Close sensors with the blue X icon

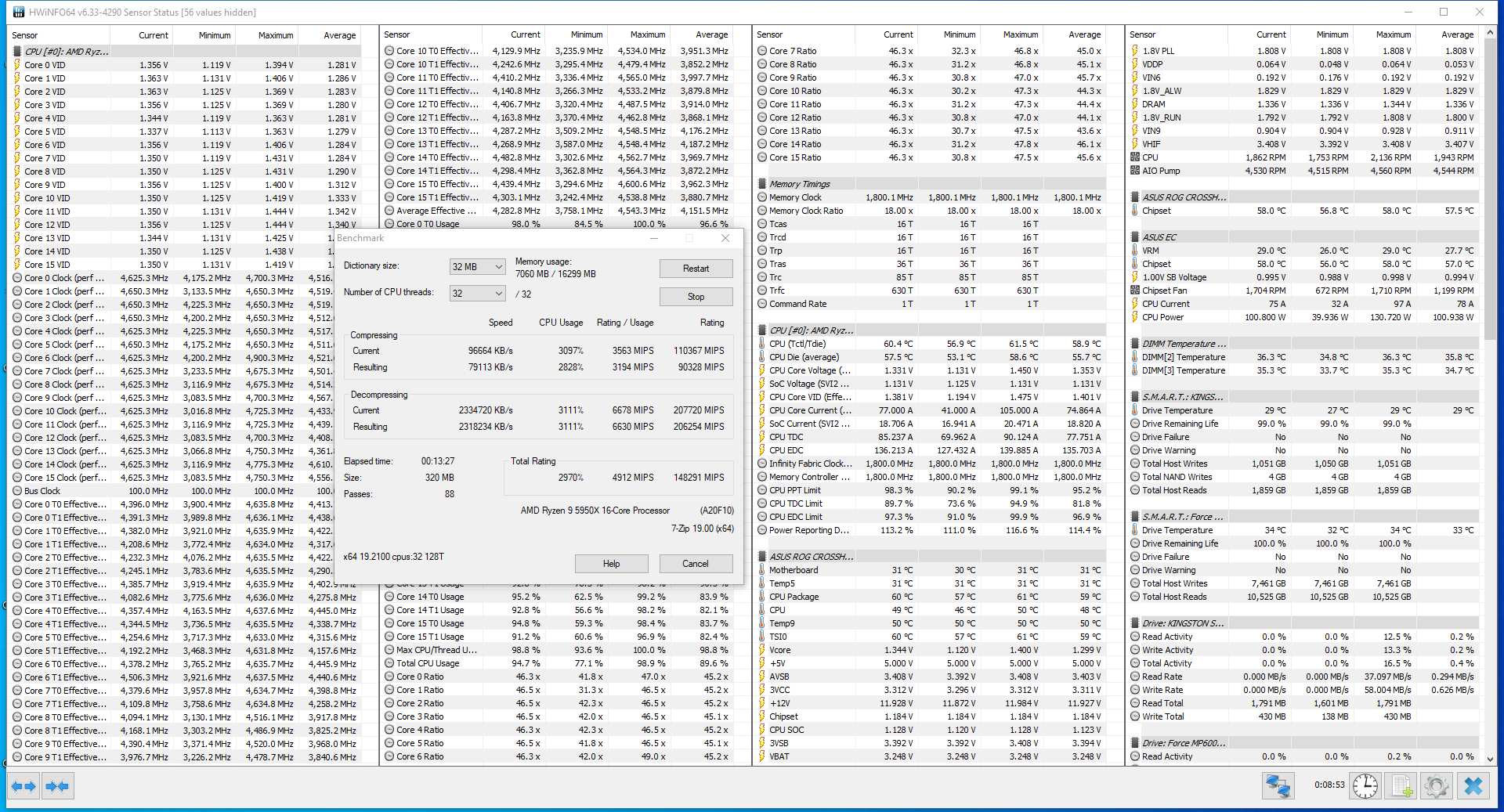[1473, 785]
